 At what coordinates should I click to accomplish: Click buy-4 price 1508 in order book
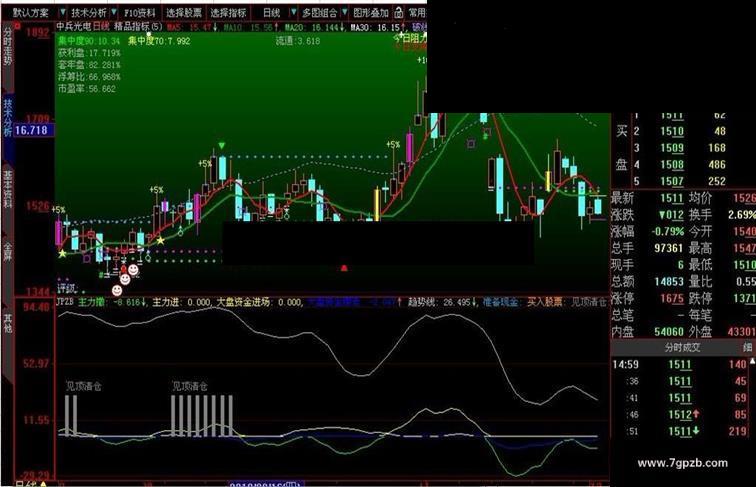(x=672, y=165)
